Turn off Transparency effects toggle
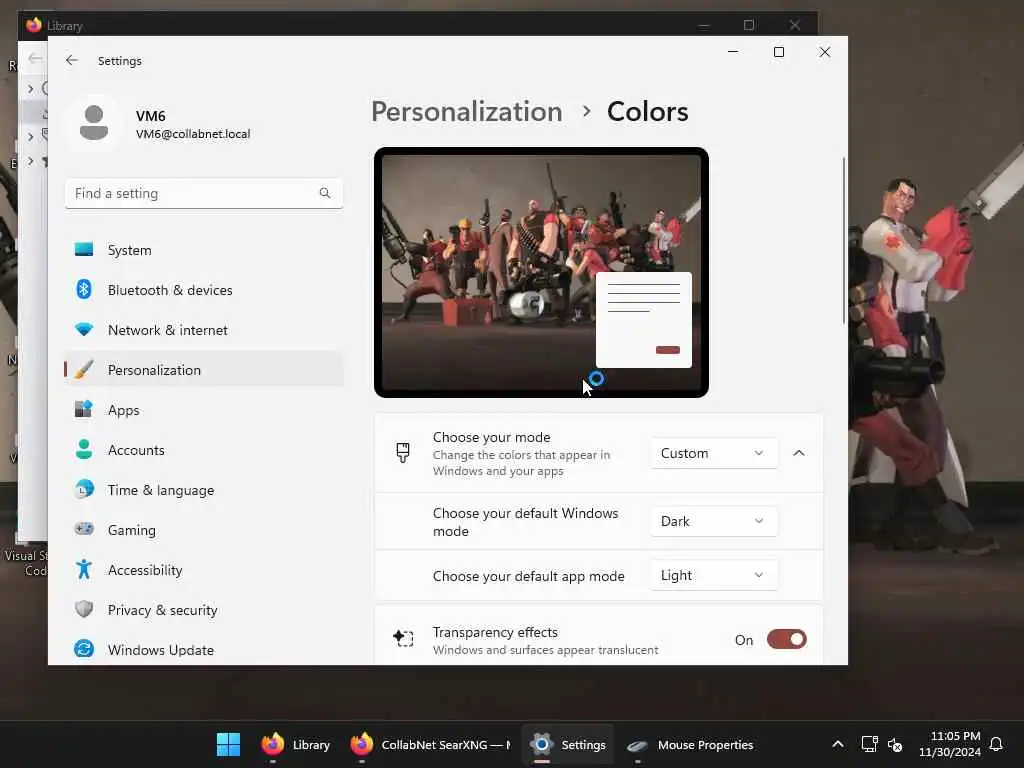1024x768 pixels. point(786,639)
